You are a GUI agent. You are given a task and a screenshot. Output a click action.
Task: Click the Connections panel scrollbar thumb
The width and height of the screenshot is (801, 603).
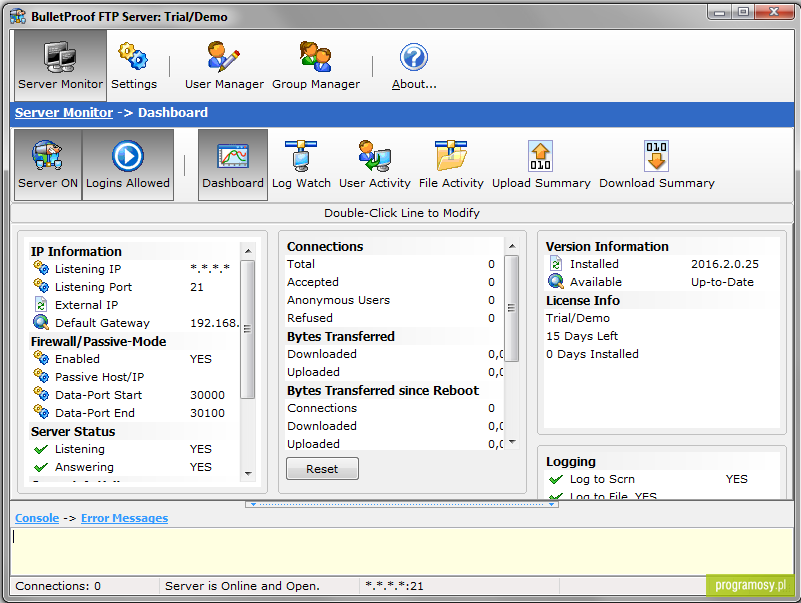(511, 308)
